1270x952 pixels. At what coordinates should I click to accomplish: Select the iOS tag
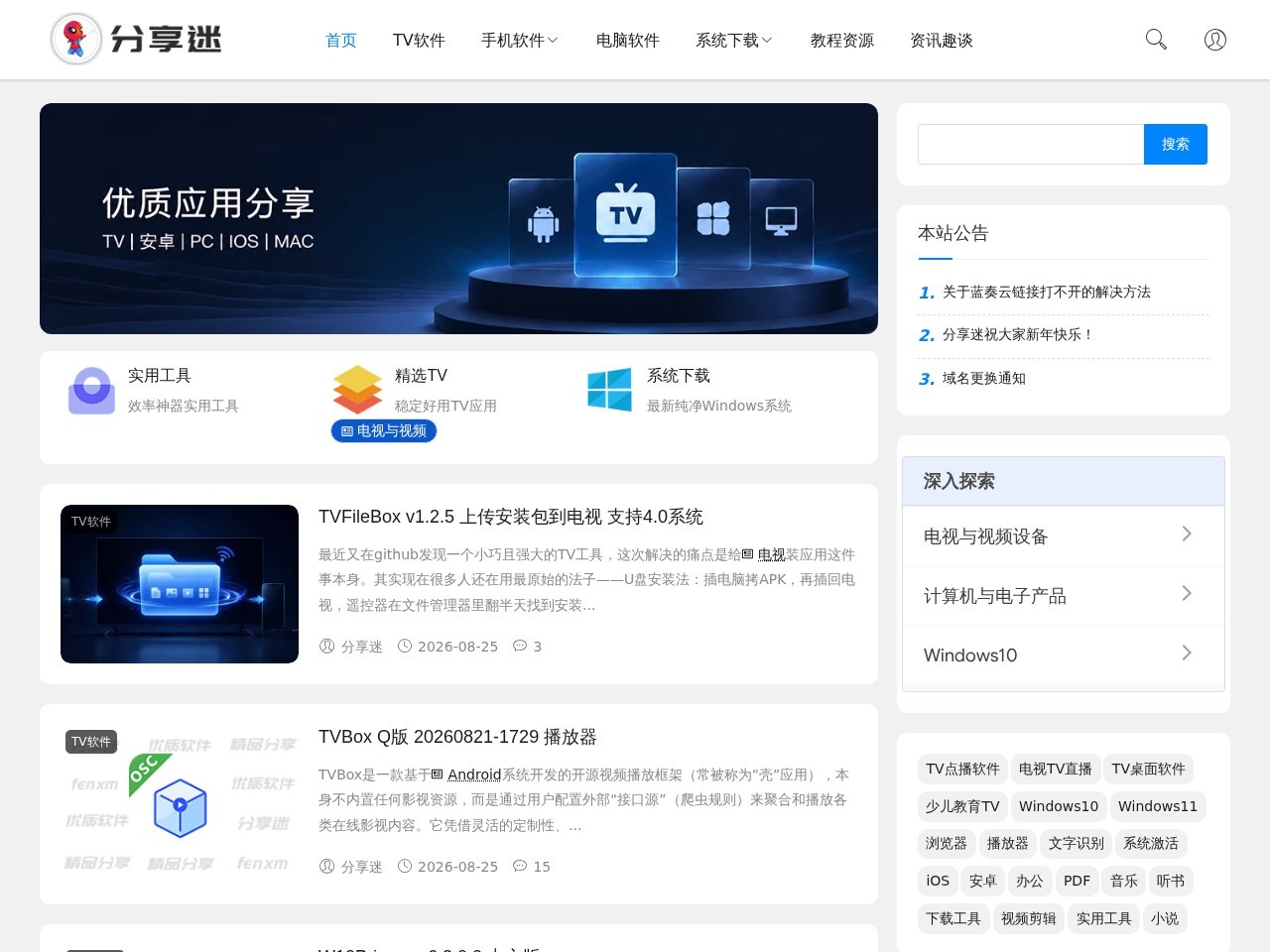pyautogui.click(x=938, y=881)
